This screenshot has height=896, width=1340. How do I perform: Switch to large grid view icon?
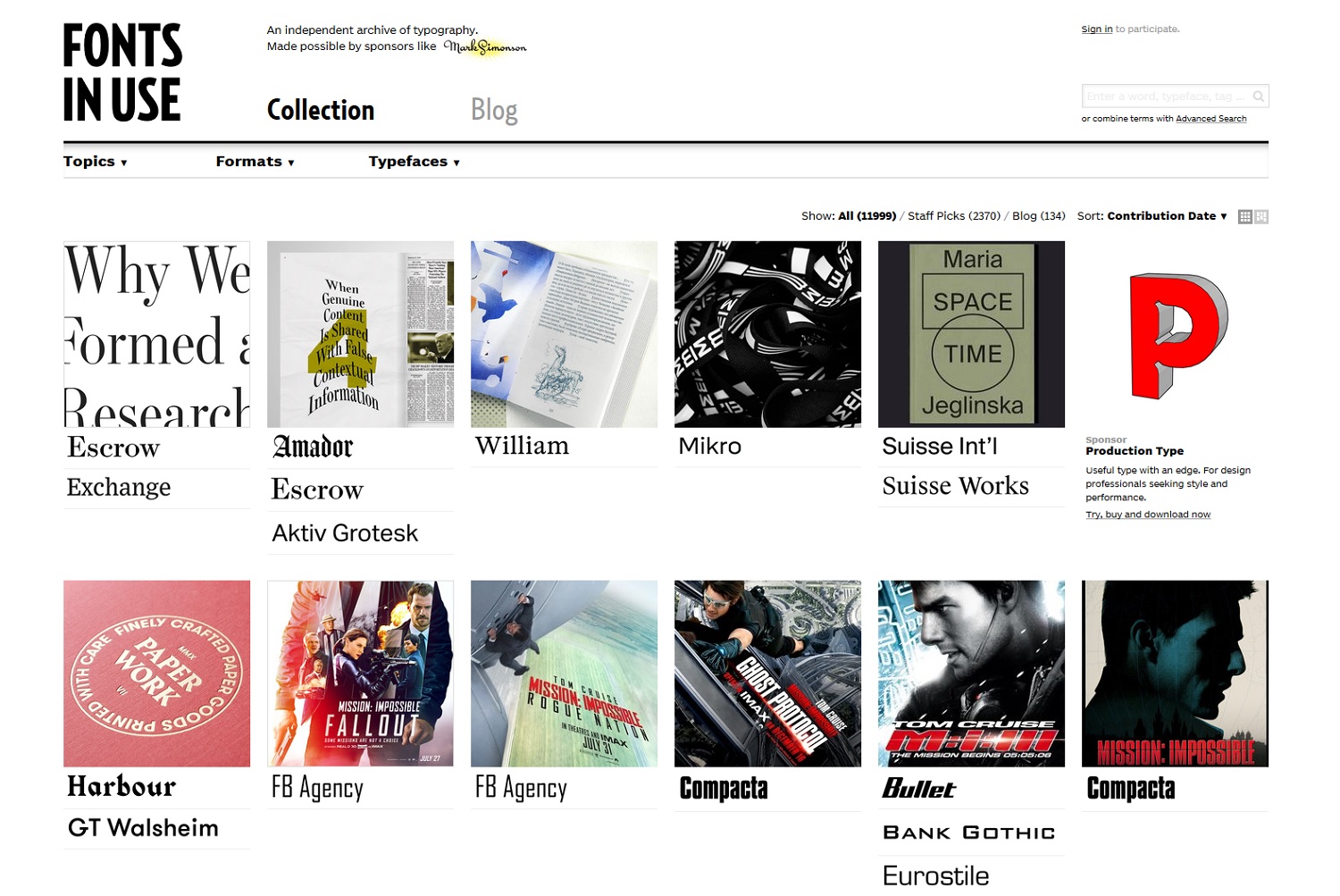click(1261, 216)
